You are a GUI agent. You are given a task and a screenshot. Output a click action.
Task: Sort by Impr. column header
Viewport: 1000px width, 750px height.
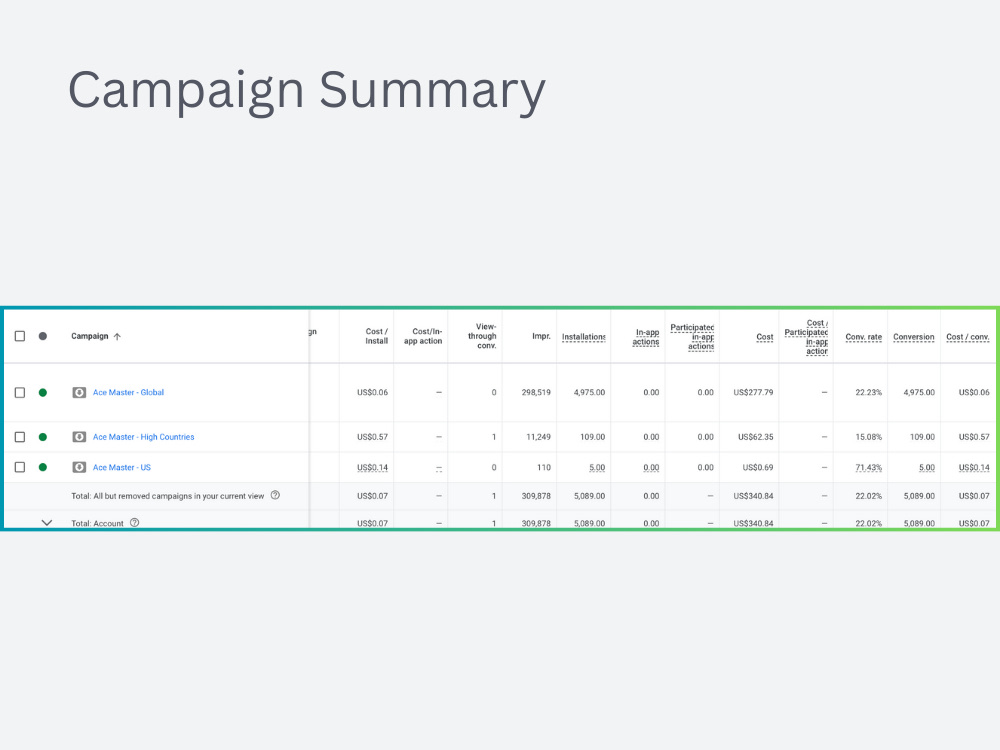tap(541, 336)
